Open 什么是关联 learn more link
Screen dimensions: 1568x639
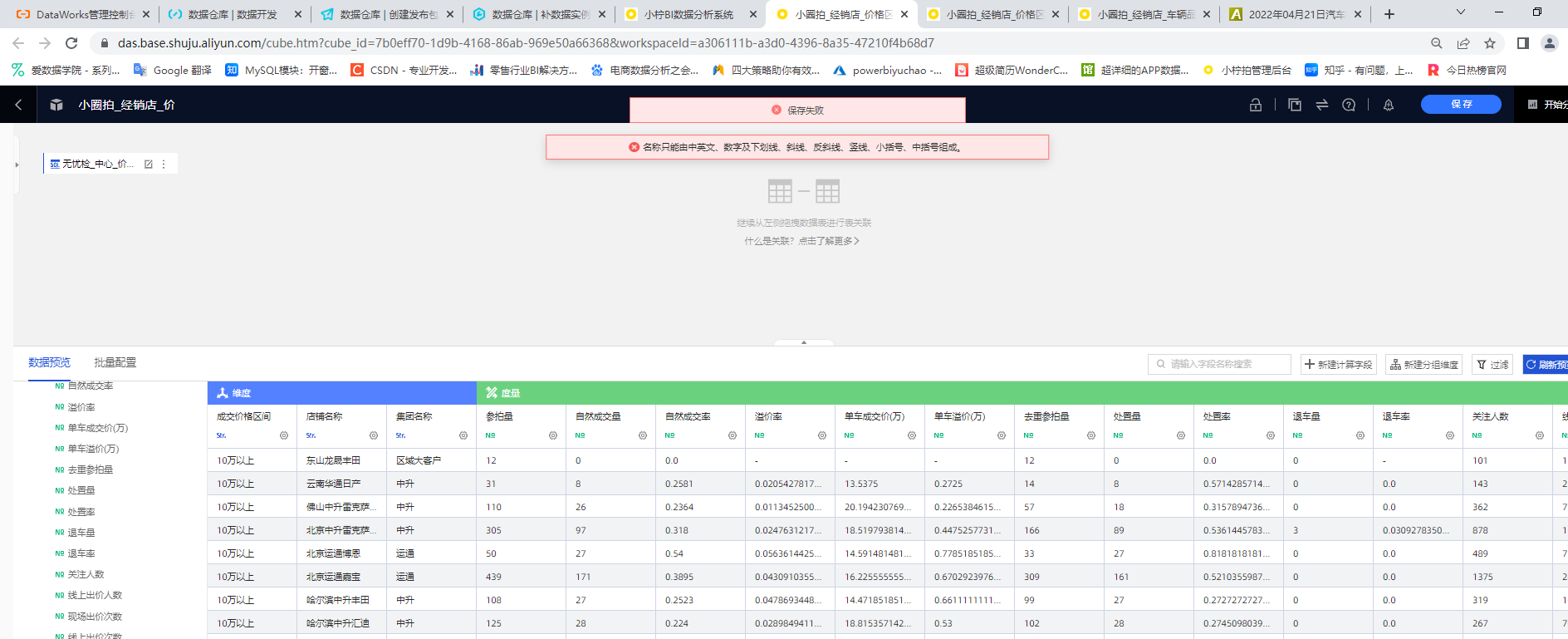click(801, 241)
